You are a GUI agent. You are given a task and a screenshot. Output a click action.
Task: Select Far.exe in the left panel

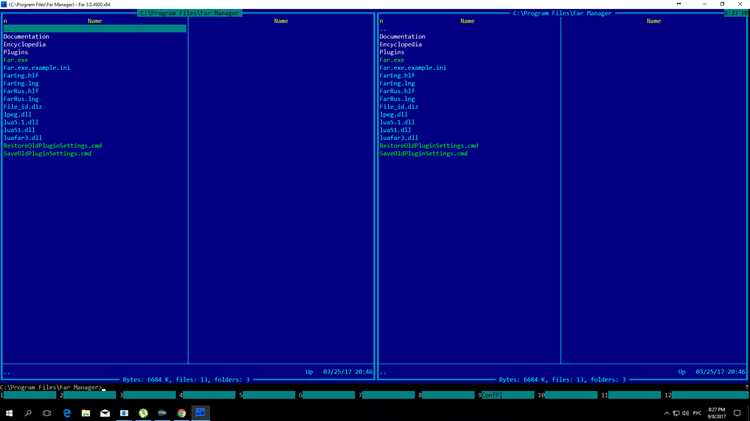click(x=16, y=60)
